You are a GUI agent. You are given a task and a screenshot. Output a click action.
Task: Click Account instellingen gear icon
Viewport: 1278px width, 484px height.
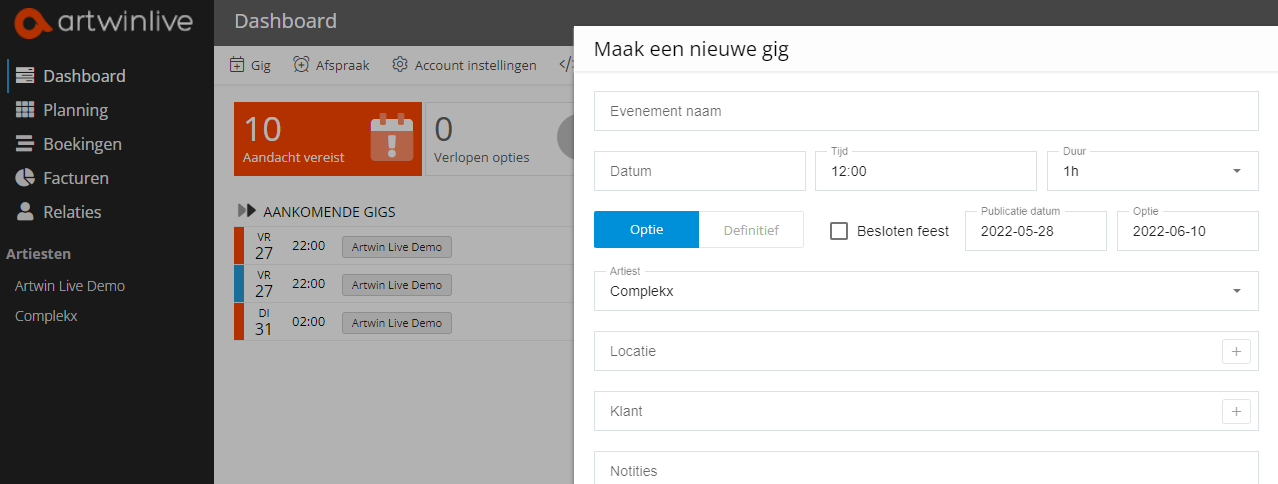coord(400,65)
